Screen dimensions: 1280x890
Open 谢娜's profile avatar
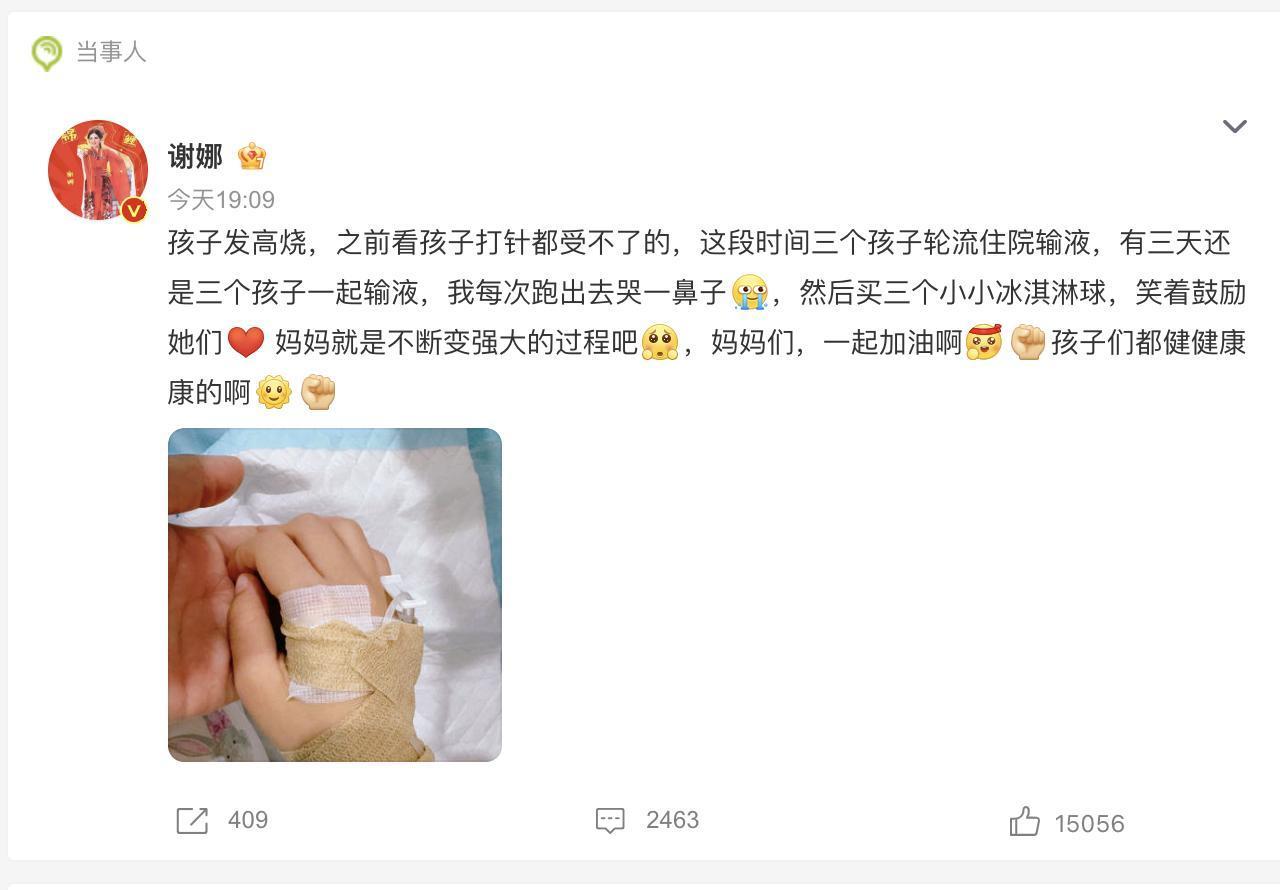click(x=98, y=170)
